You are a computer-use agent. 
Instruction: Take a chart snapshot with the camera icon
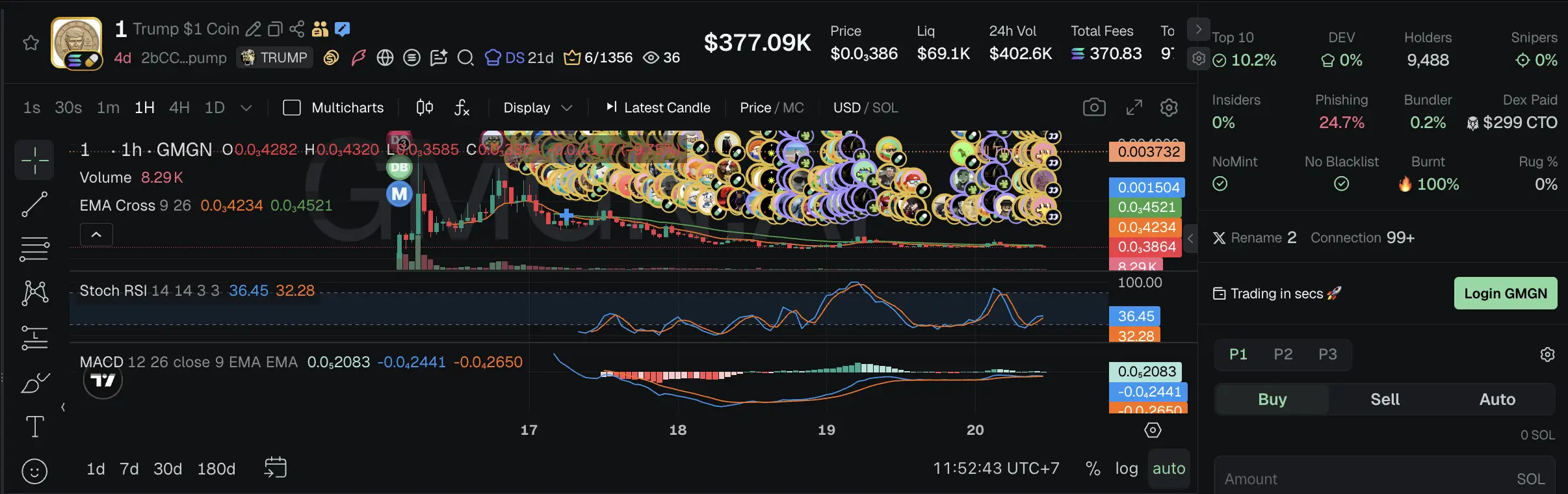[x=1094, y=107]
